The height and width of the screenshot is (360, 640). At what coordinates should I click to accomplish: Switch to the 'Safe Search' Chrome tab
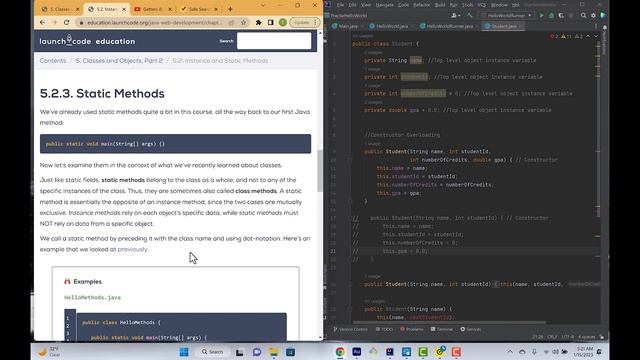[x=199, y=9]
